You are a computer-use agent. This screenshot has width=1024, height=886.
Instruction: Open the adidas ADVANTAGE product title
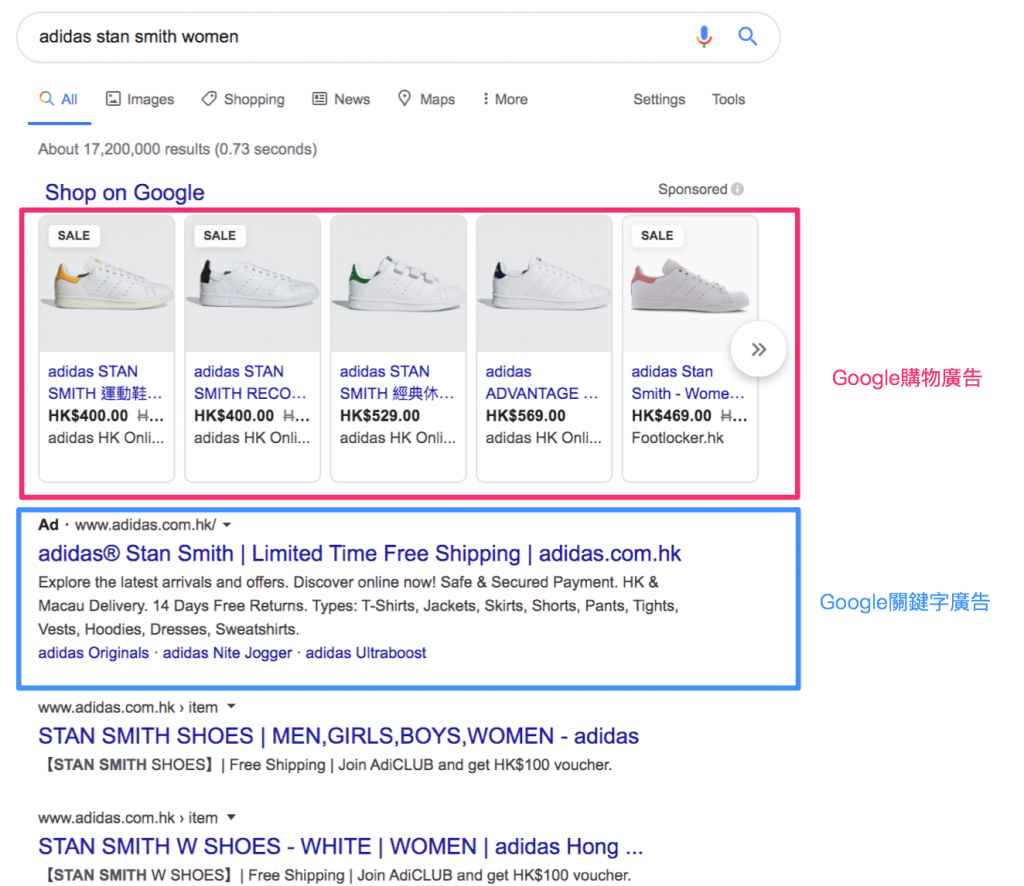pyautogui.click(x=542, y=383)
